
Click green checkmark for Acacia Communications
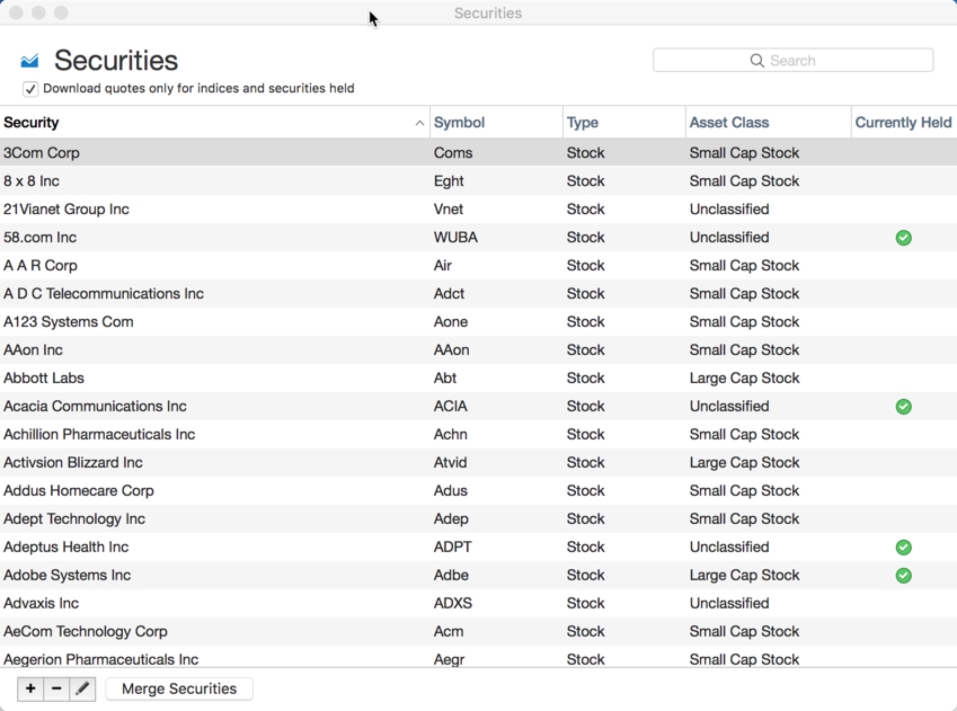[x=903, y=407]
